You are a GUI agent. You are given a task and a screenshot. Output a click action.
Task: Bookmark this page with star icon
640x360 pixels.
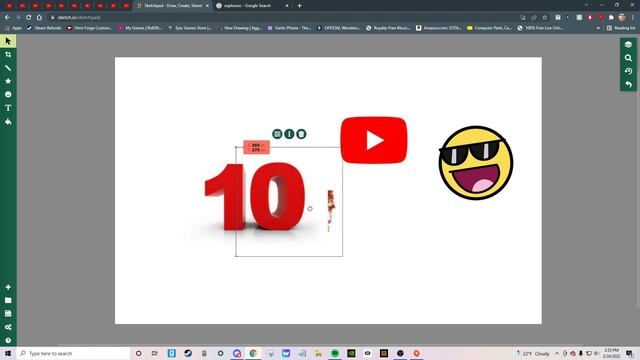(x=544, y=18)
